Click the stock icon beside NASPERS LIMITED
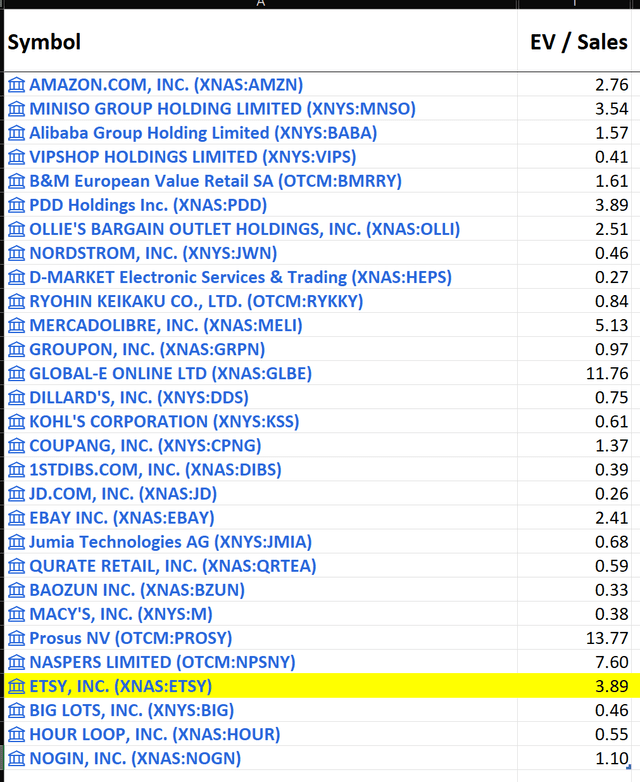The width and height of the screenshot is (640, 782). pyautogui.click(x=16, y=662)
